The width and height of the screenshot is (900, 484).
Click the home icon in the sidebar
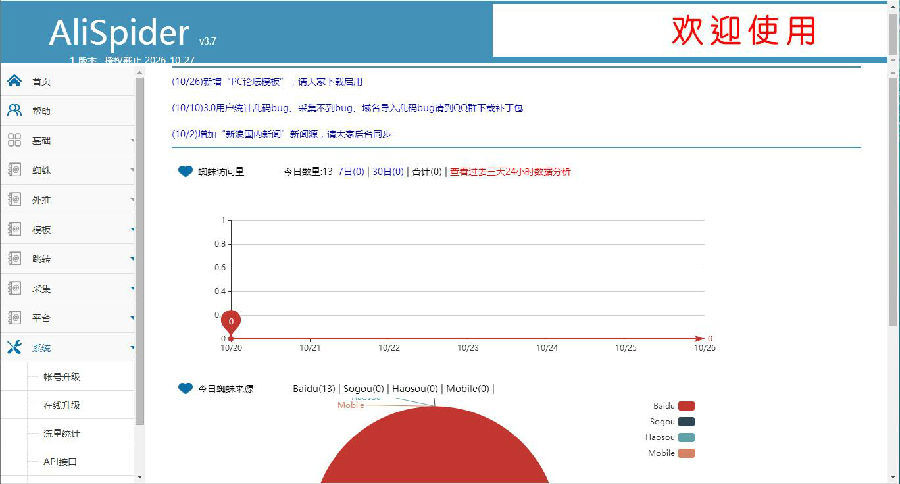[x=14, y=81]
